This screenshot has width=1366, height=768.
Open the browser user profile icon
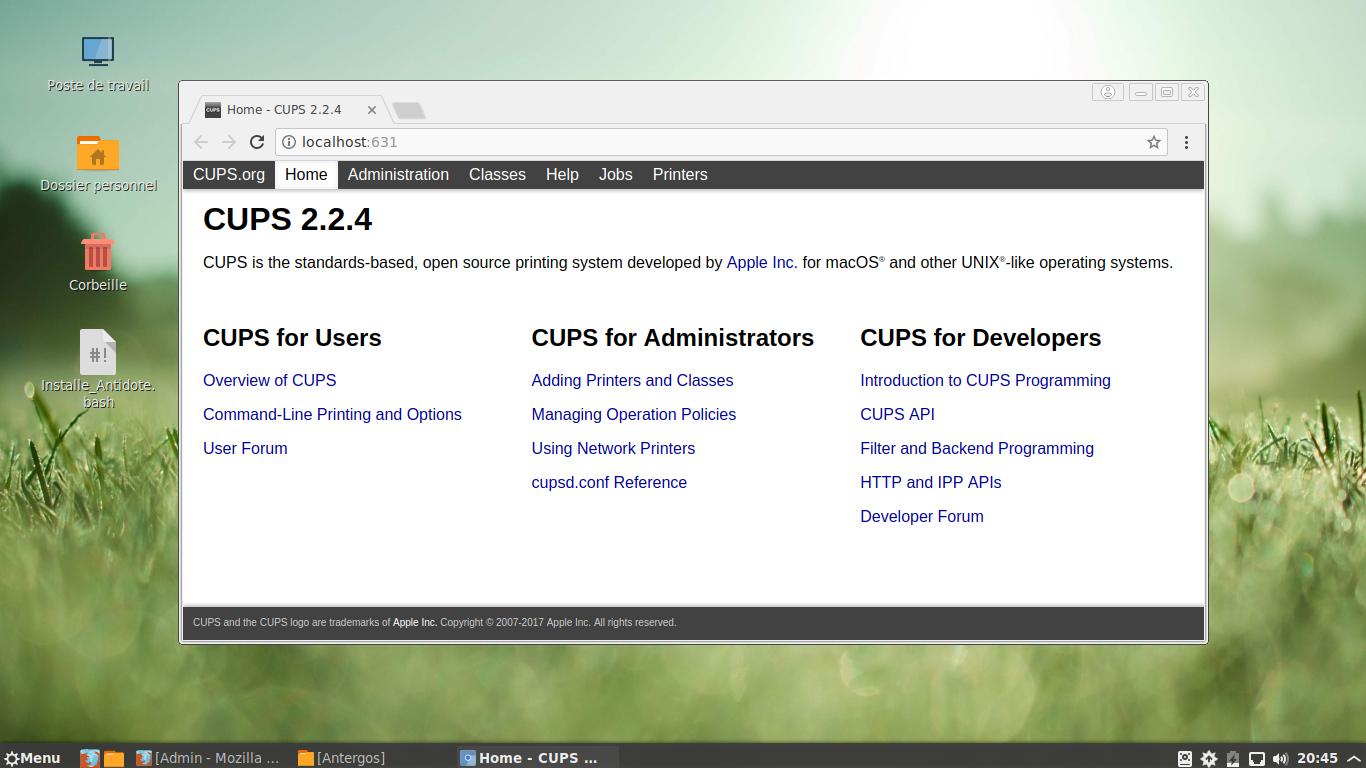(x=1108, y=92)
